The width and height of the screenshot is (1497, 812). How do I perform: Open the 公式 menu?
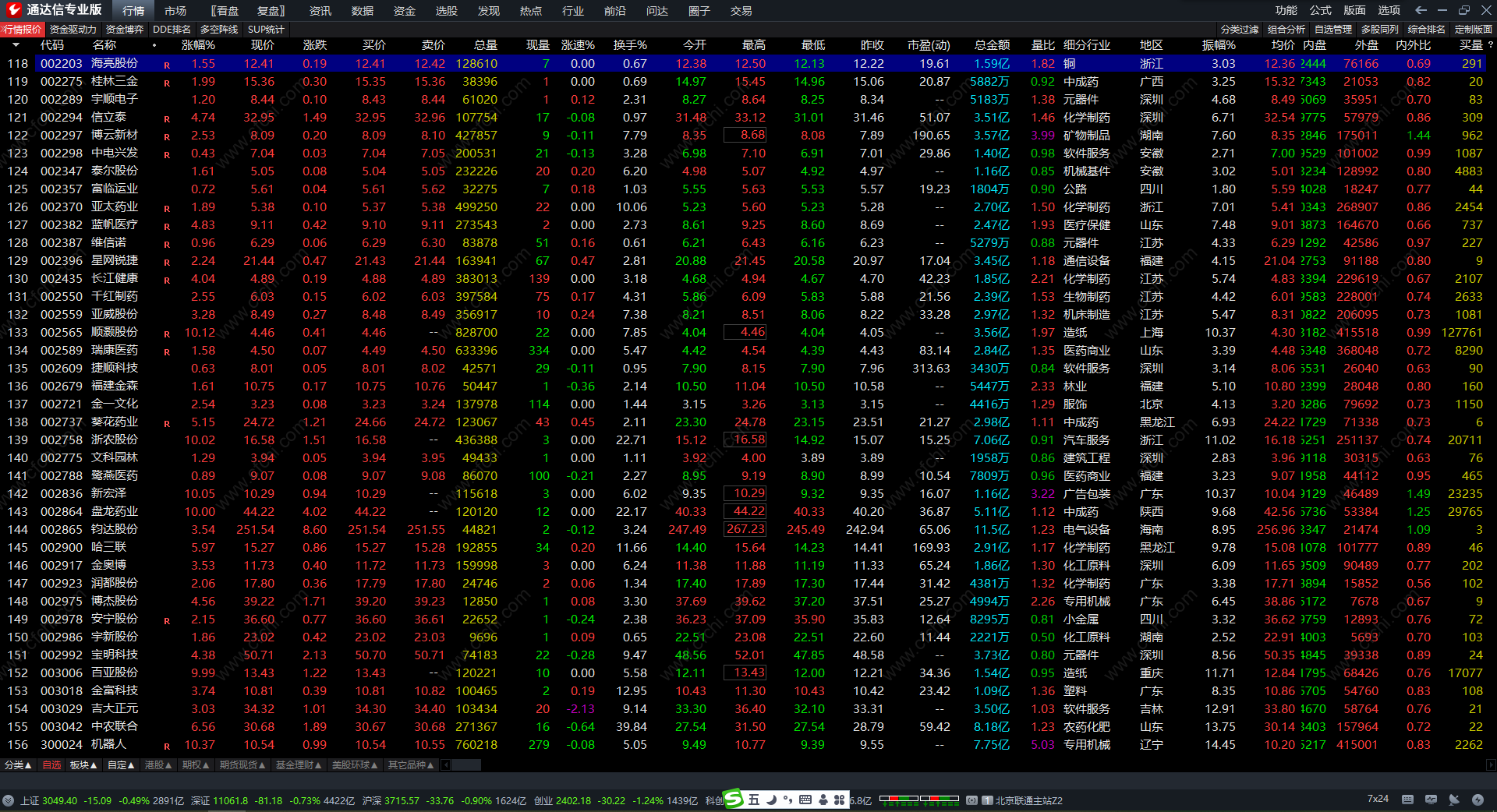[x=1320, y=10]
